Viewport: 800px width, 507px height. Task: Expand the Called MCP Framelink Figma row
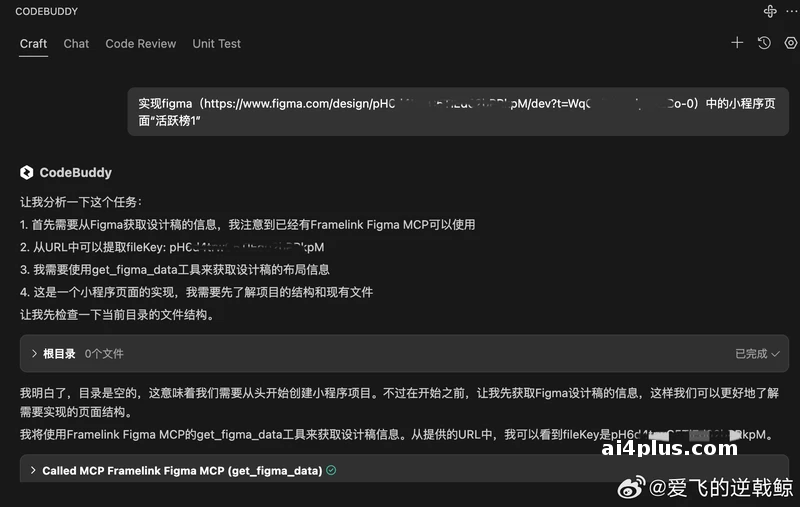coord(404,470)
